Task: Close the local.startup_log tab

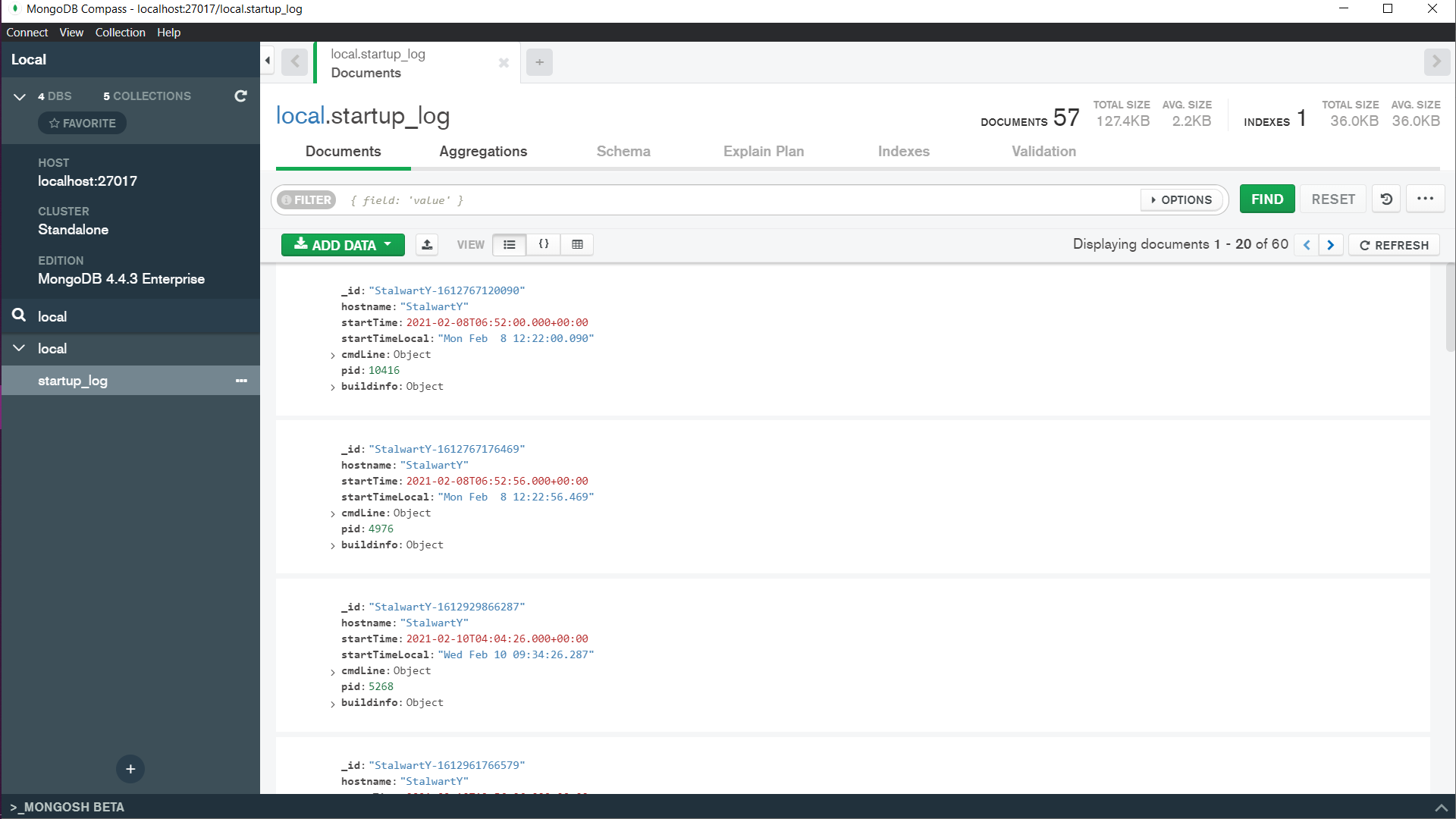Action: coord(504,63)
